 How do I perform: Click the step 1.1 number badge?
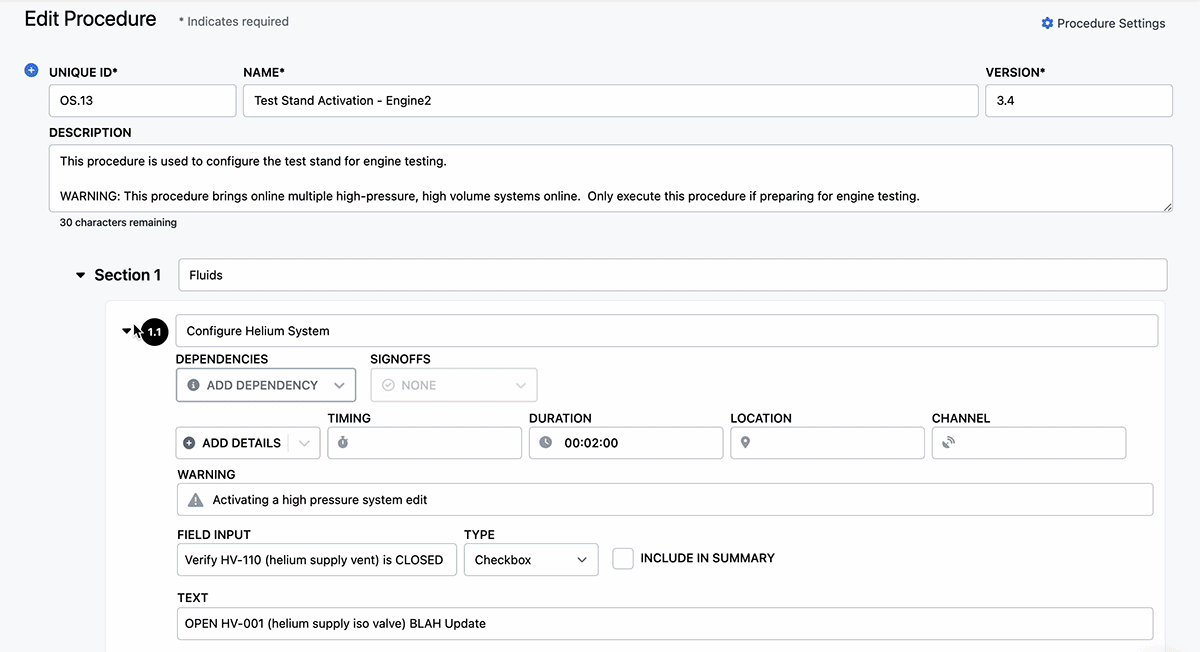tap(154, 332)
